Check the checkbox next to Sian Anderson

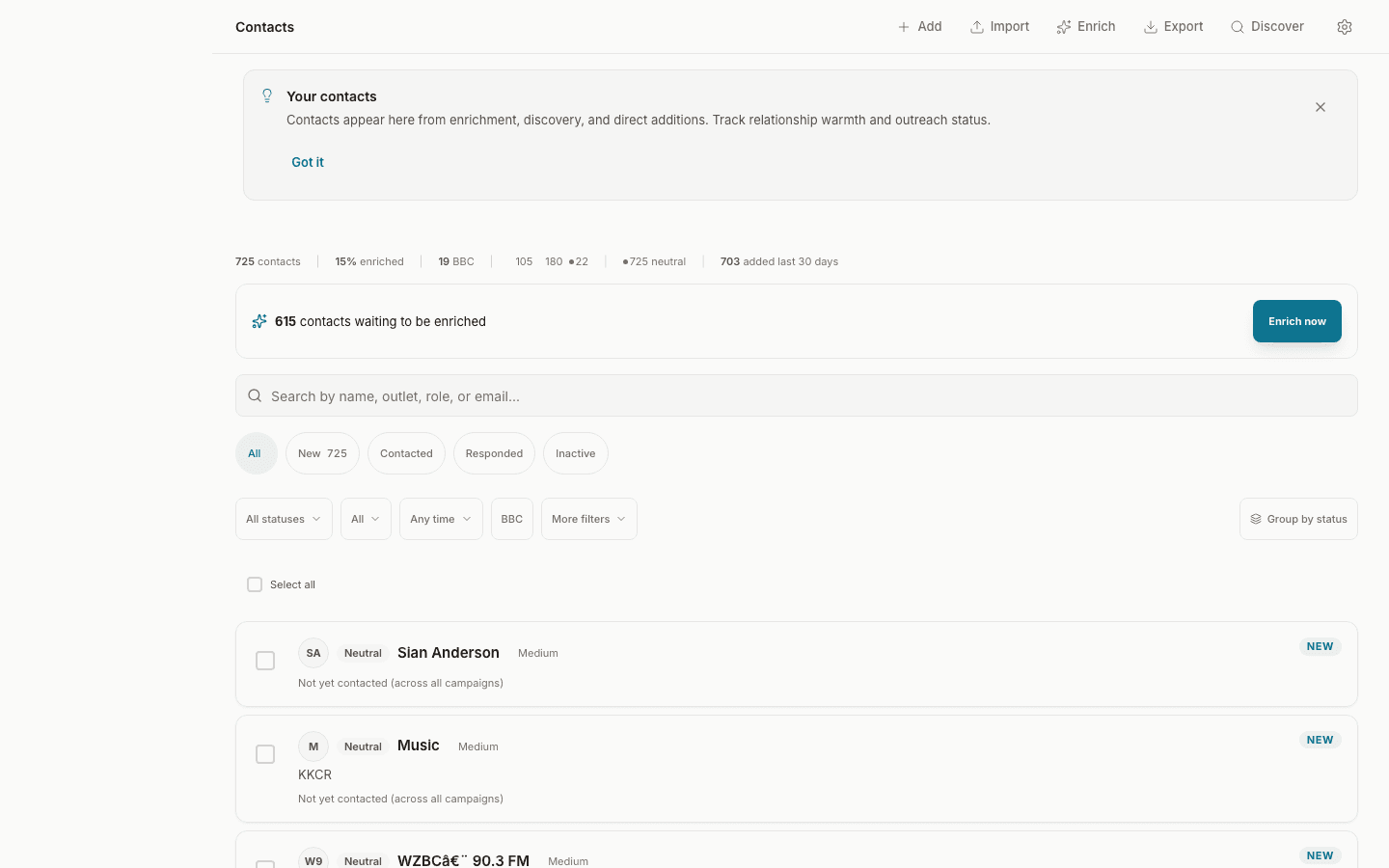coord(265,661)
